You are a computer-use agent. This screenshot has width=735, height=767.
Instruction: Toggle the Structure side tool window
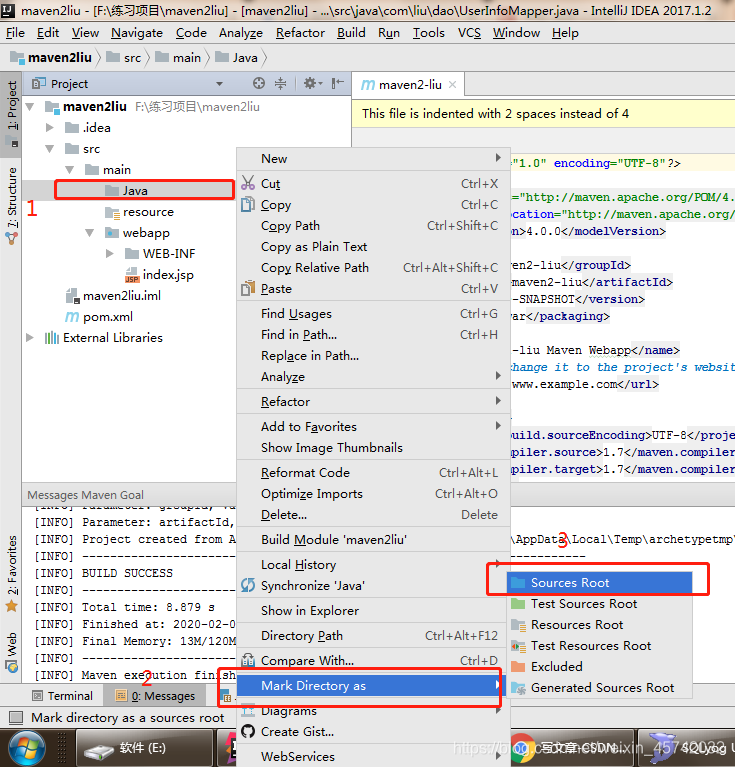pyautogui.click(x=11, y=205)
